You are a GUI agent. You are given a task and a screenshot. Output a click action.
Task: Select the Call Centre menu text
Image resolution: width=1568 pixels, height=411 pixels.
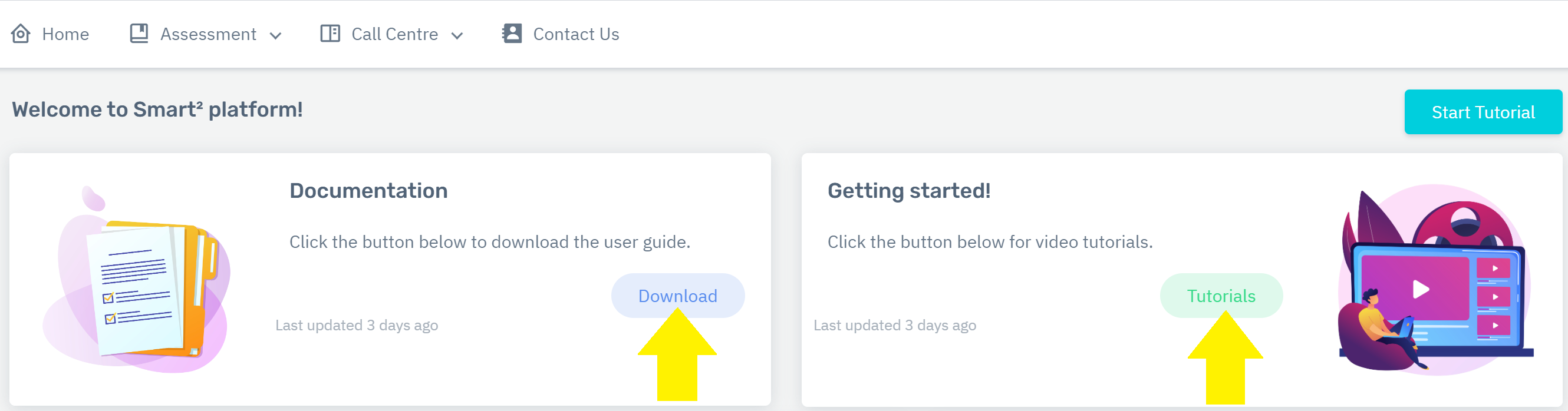pyautogui.click(x=394, y=34)
